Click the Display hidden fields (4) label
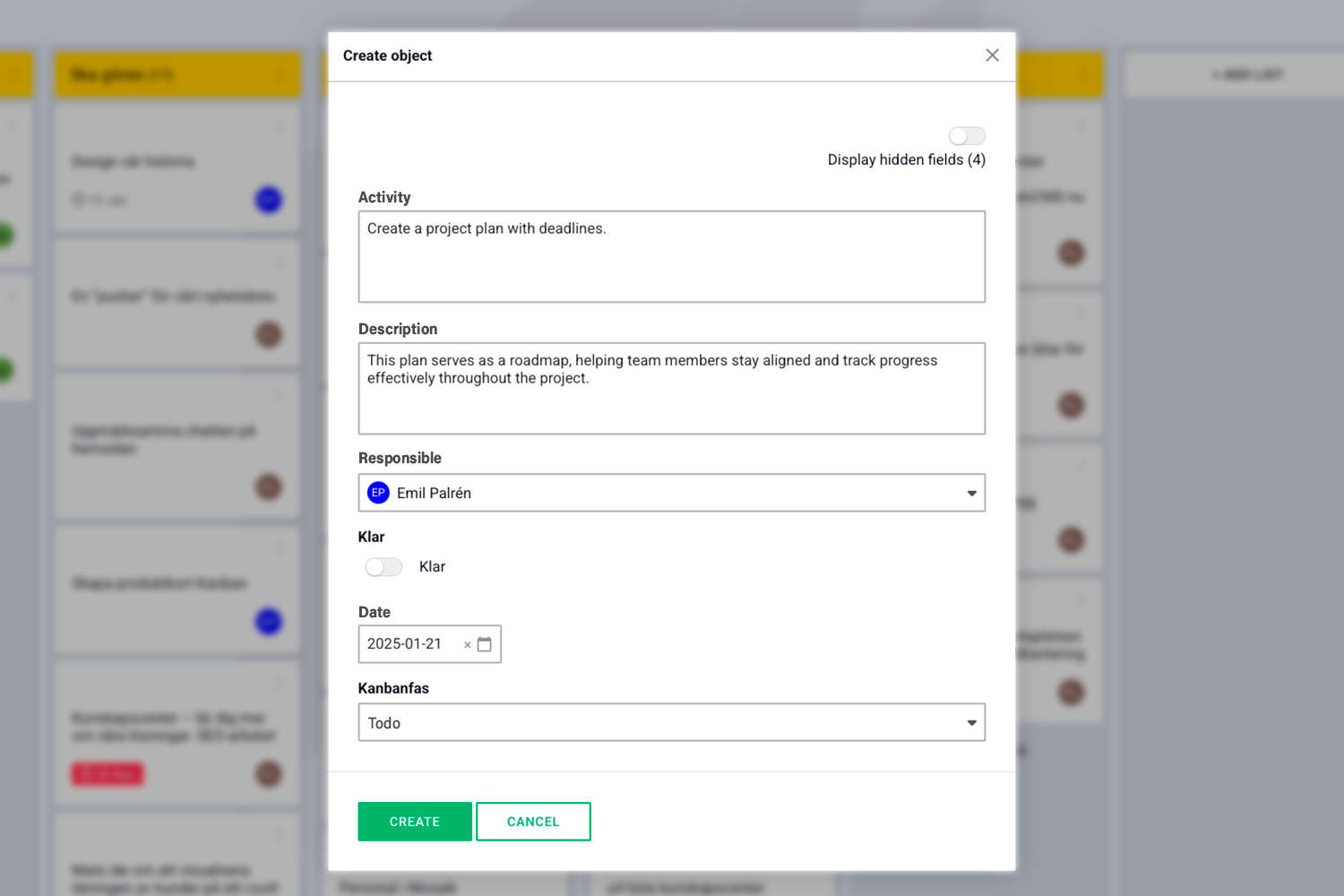Image resolution: width=1344 pixels, height=896 pixels. (x=907, y=159)
